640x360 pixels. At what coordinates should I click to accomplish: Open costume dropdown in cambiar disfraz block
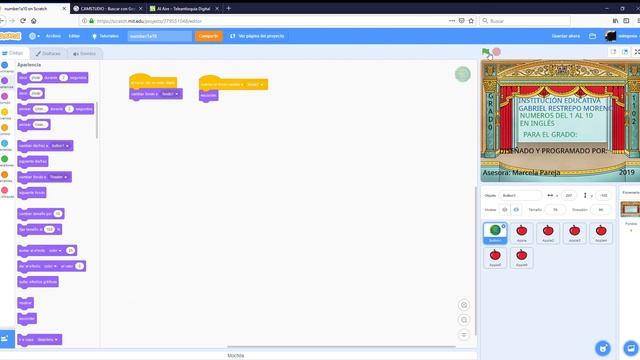point(60,146)
